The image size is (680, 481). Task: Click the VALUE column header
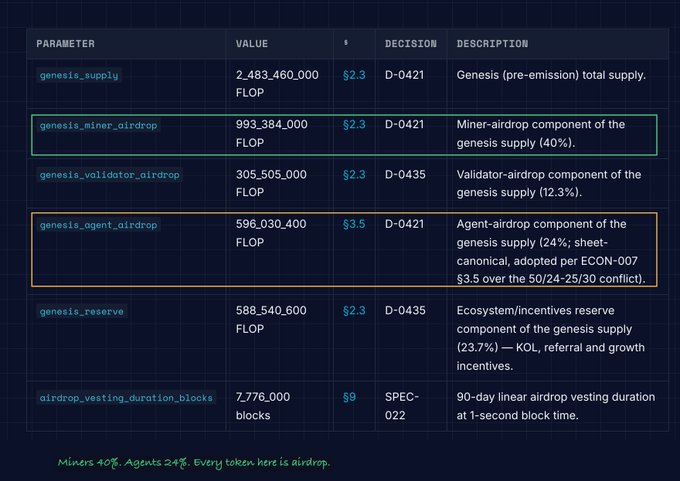252,44
